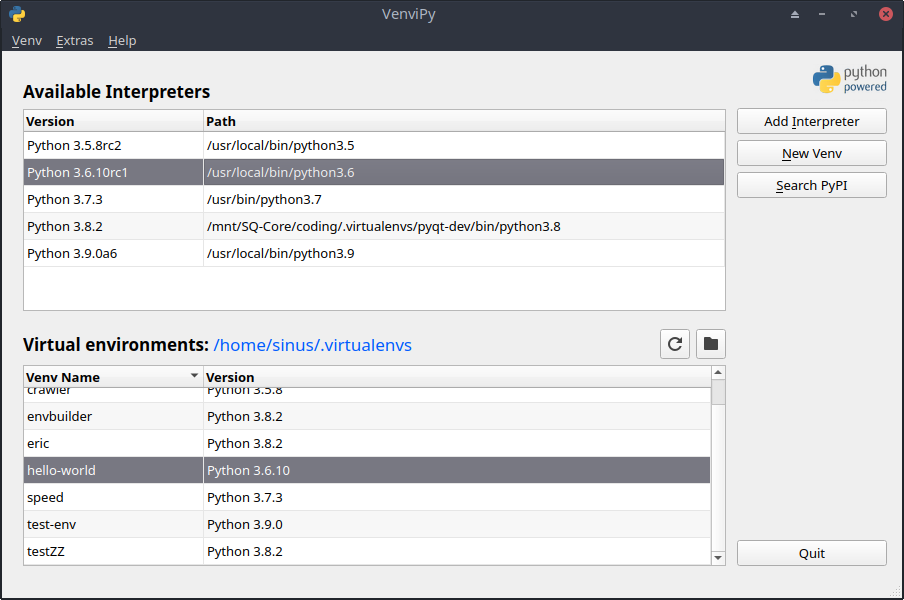Click the Search PyPI button

pyautogui.click(x=812, y=186)
